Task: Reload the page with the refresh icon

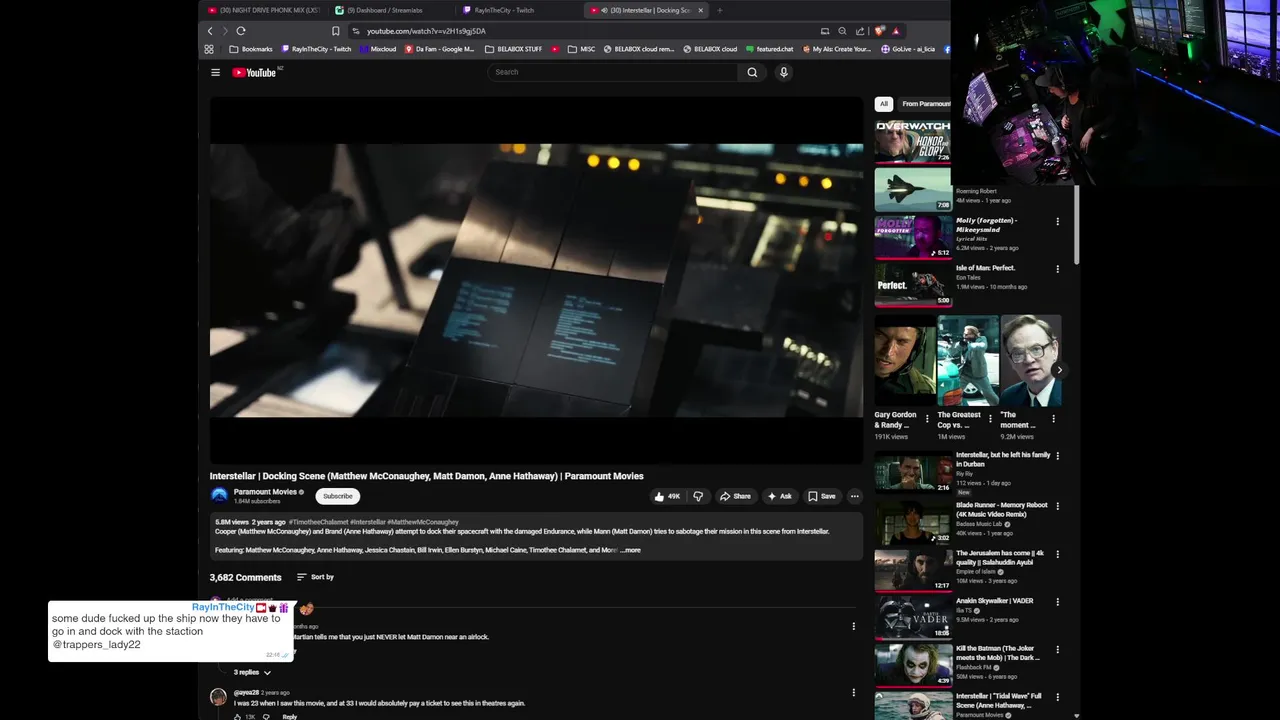Action: click(241, 31)
